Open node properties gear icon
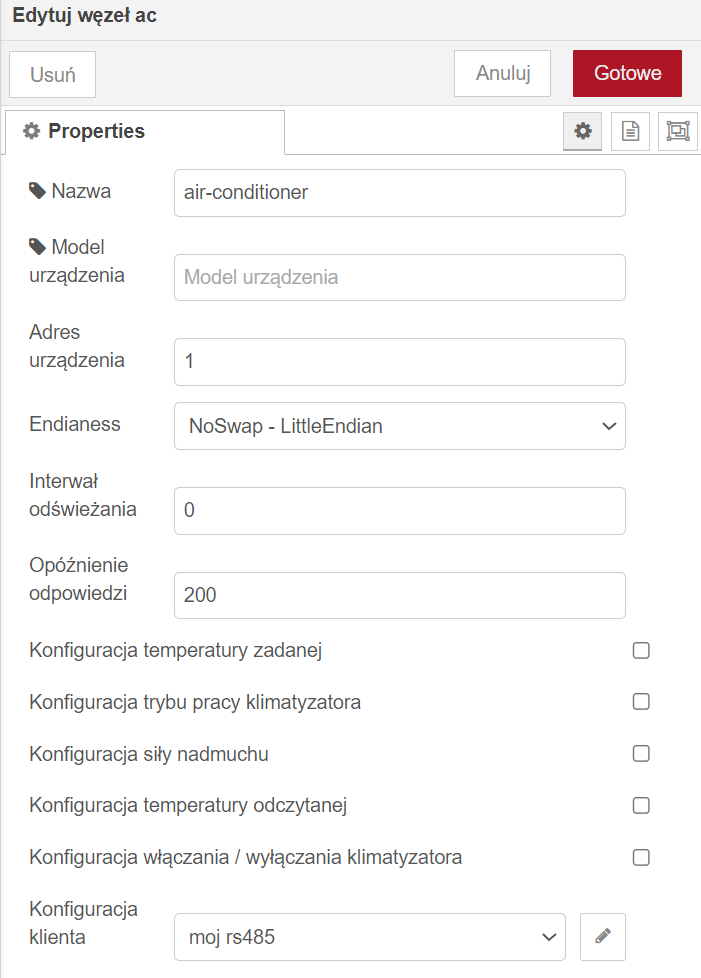Screen dimensions: 701x978 pos(583,131)
